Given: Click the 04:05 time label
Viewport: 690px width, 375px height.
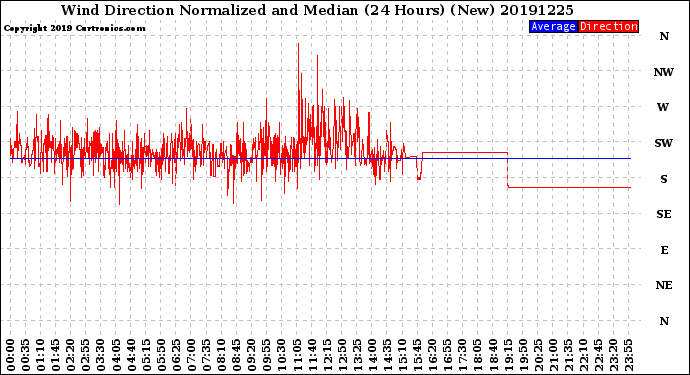Looking at the screenshot, I should tap(116, 355).
